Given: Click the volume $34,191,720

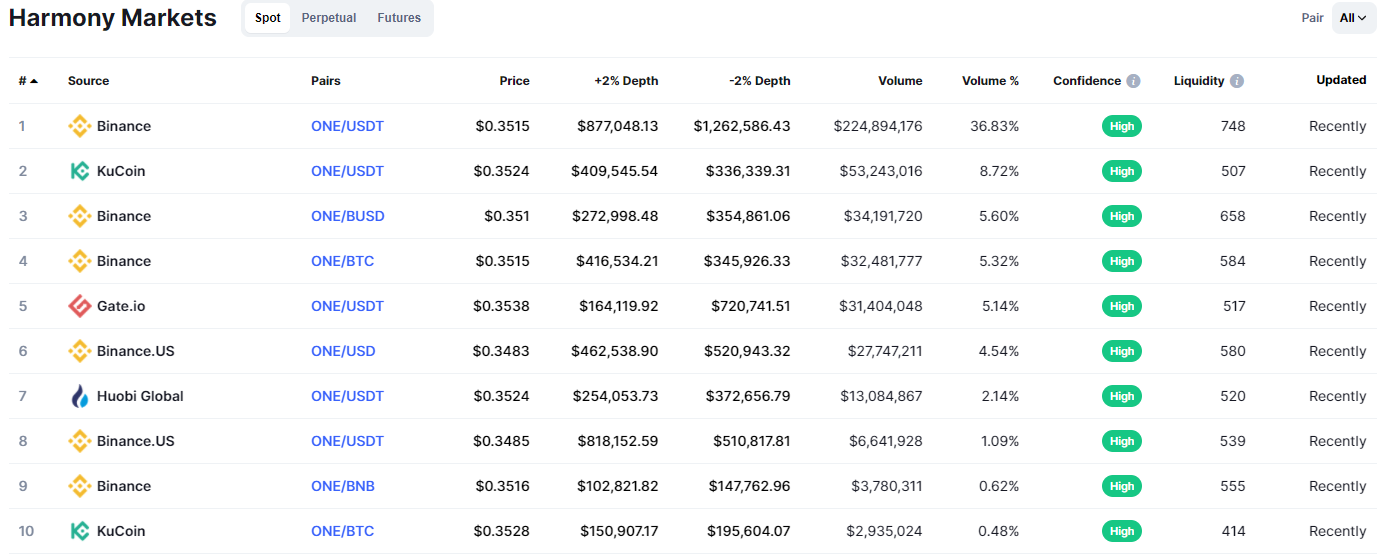Looking at the screenshot, I should pyautogui.click(x=881, y=216).
